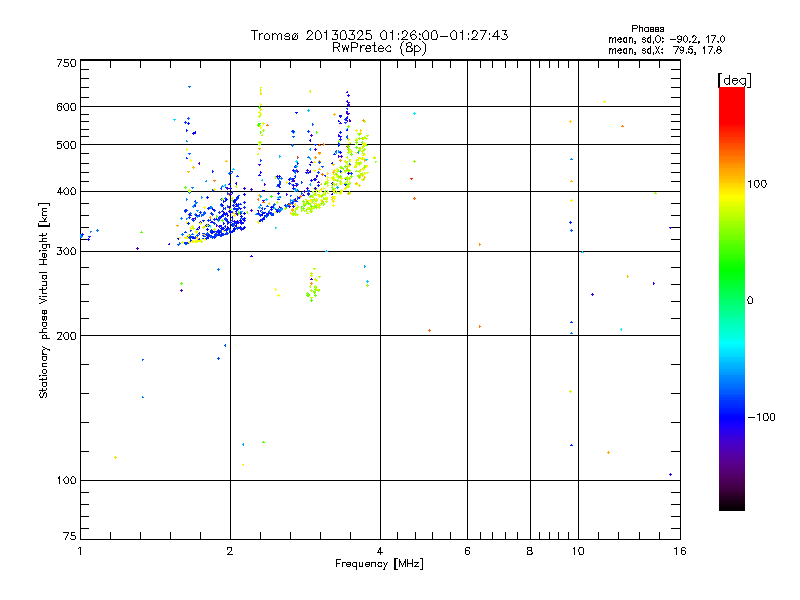The width and height of the screenshot is (800, 600).
Task: Click the 750 tick on the height axis
Action: coord(66,63)
